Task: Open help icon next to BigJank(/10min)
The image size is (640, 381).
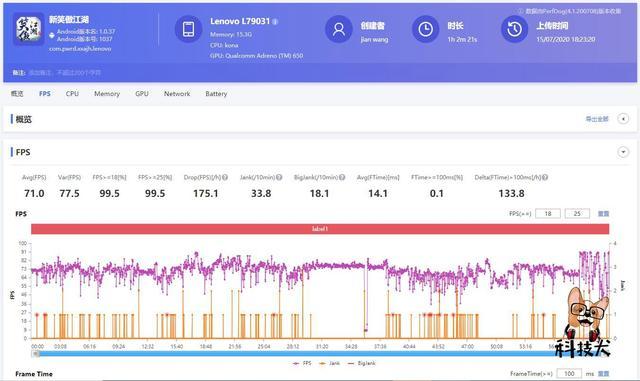Action: [x=342, y=177]
